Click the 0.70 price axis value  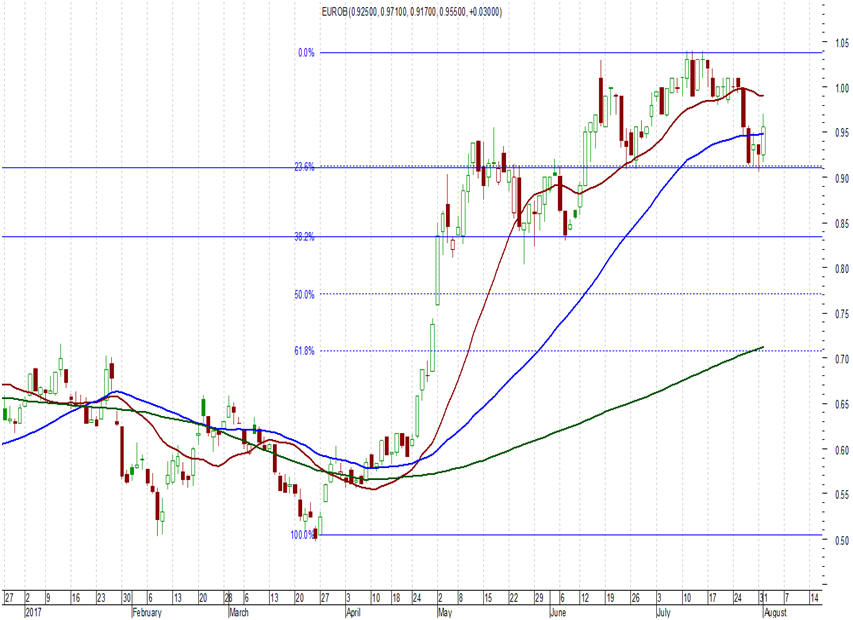click(x=842, y=358)
